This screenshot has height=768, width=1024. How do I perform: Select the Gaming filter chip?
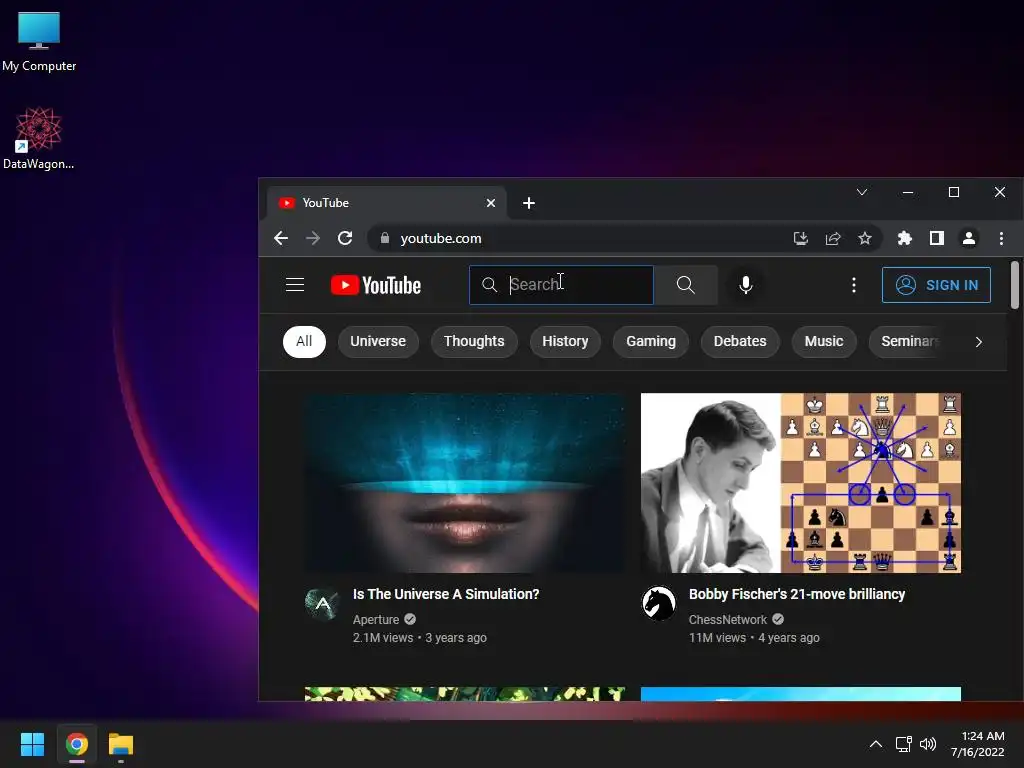coord(650,342)
